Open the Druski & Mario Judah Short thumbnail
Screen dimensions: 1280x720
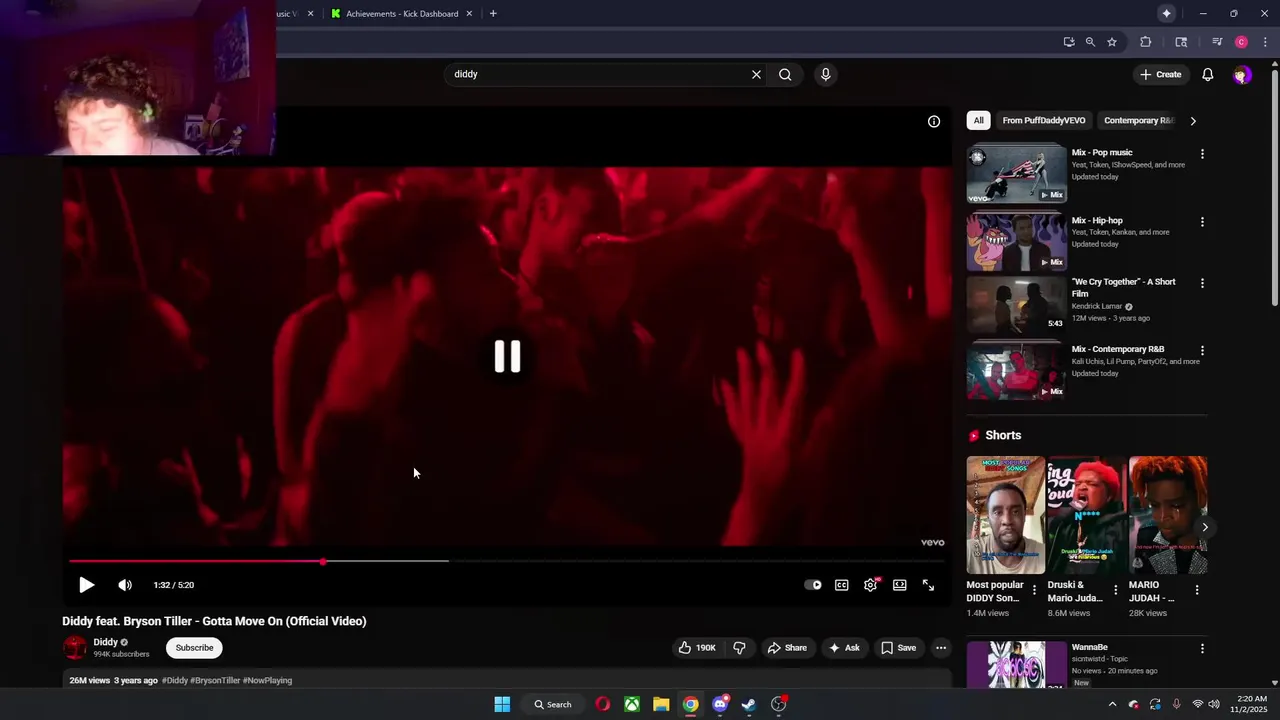point(1086,515)
